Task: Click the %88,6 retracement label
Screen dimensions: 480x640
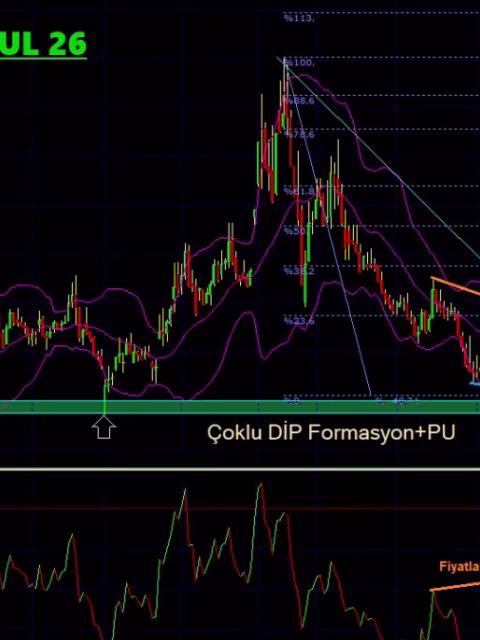Action: 300,100
